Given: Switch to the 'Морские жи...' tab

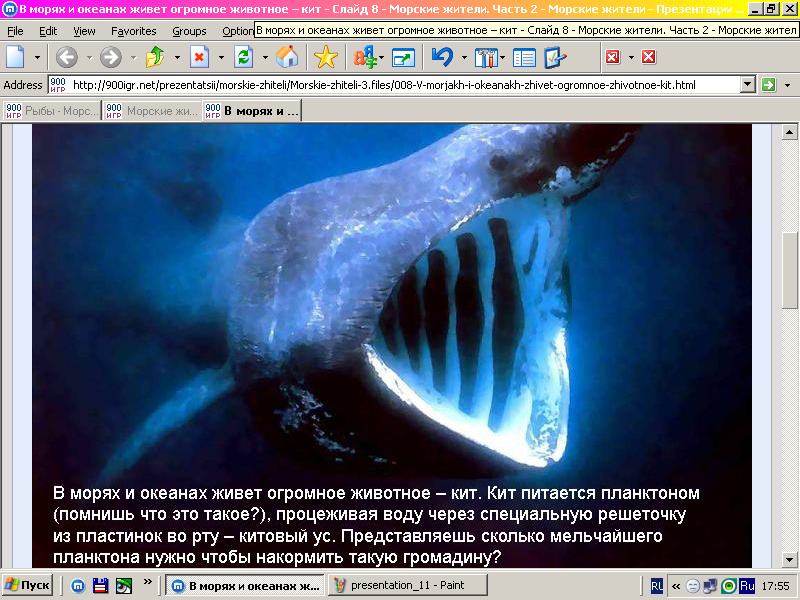Looking at the screenshot, I should coord(152,111).
